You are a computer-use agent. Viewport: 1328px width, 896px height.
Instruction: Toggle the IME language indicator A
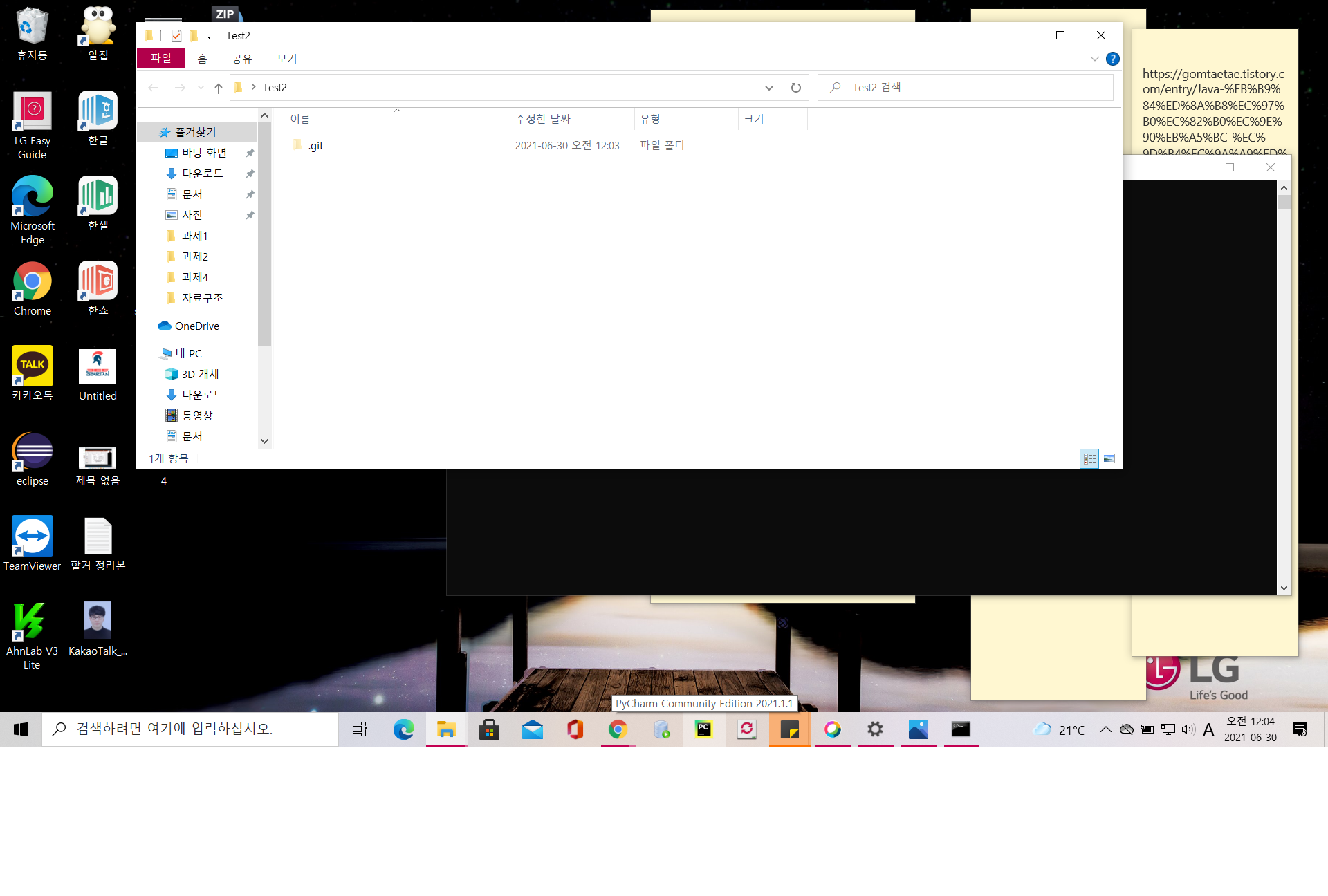point(1208,729)
